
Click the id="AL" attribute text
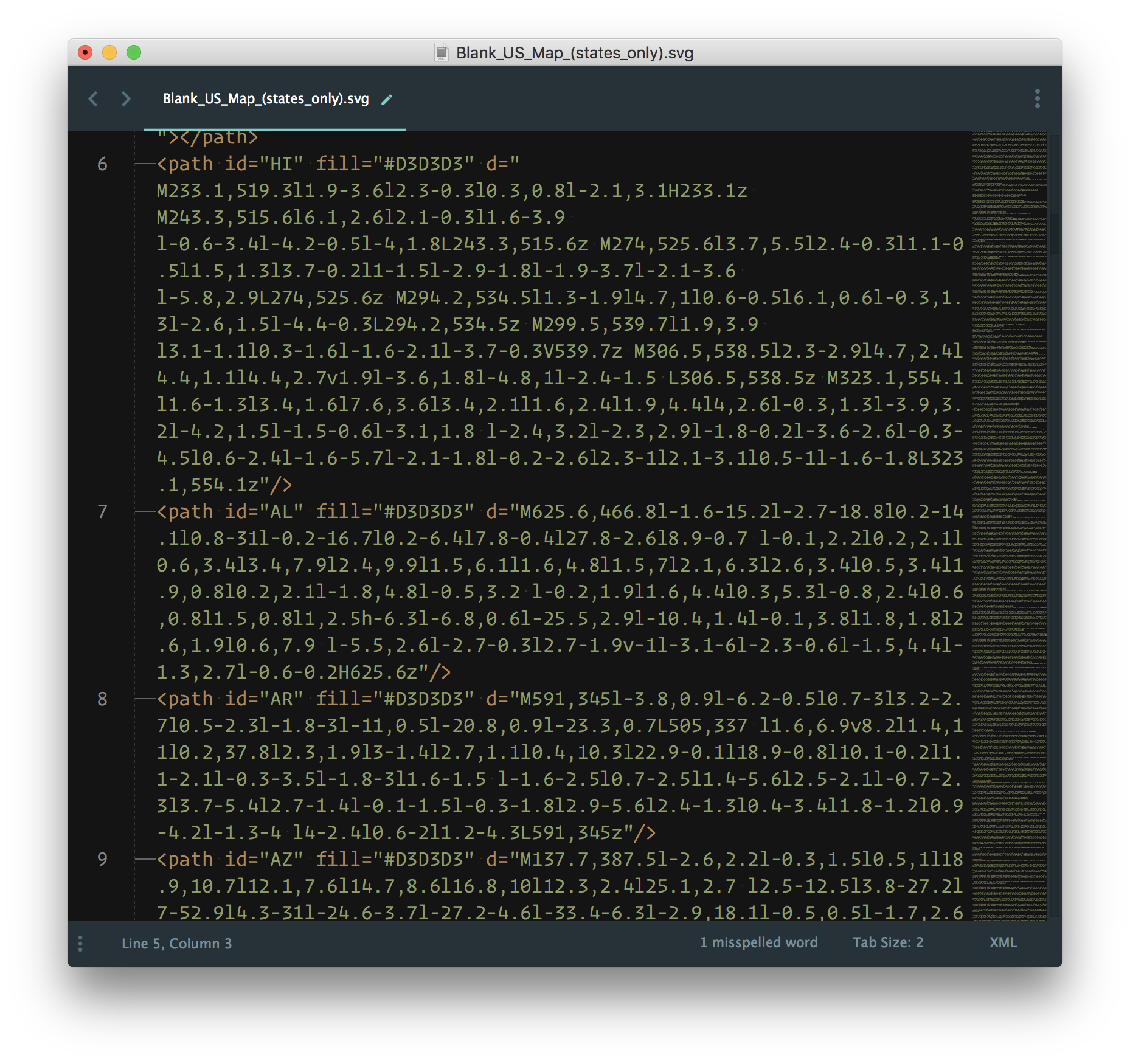click(x=264, y=512)
